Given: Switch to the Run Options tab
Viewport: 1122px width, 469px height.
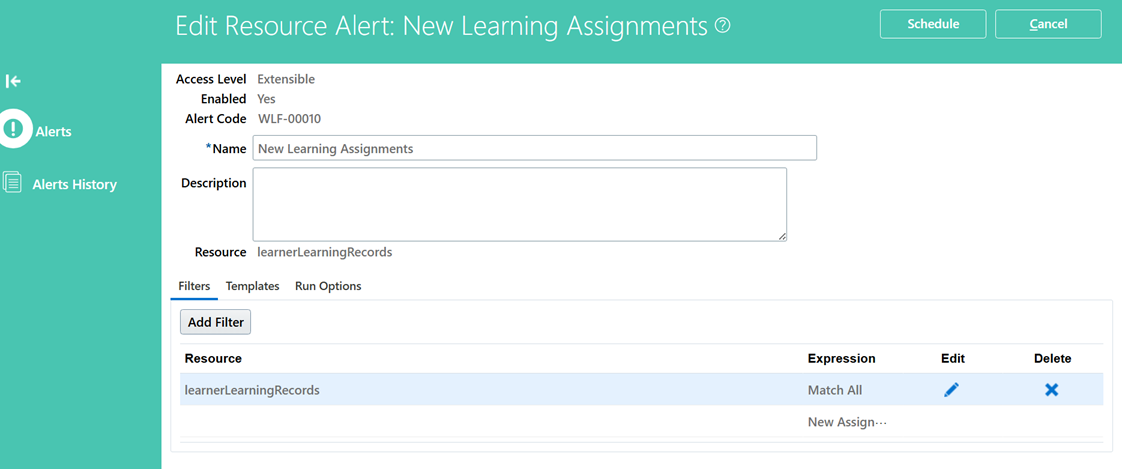Looking at the screenshot, I should [x=328, y=286].
